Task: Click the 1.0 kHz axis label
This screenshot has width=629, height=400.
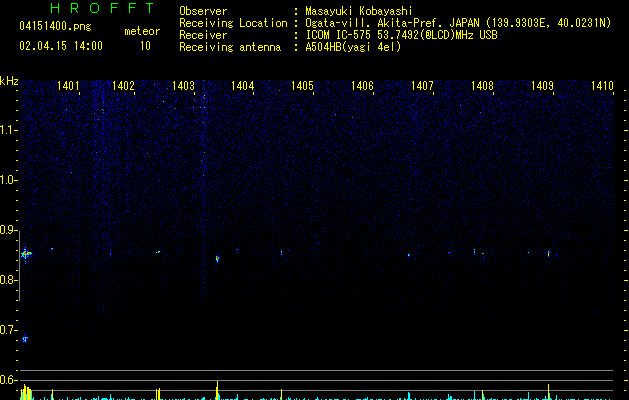Action: click(8, 180)
